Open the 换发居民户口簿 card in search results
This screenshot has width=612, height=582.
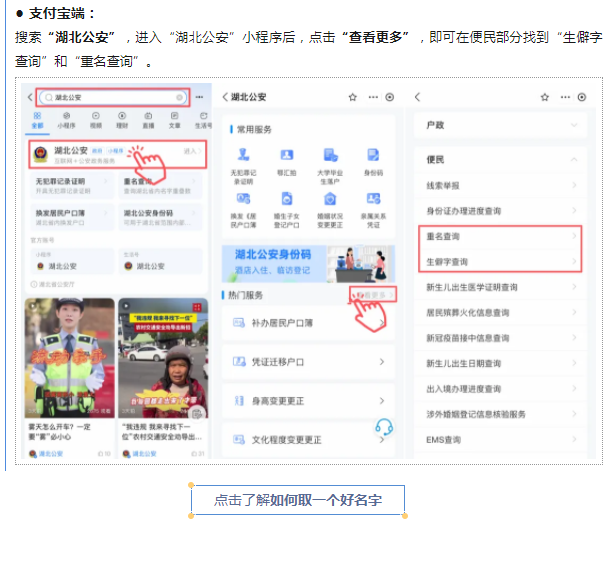pyautogui.click(x=72, y=217)
